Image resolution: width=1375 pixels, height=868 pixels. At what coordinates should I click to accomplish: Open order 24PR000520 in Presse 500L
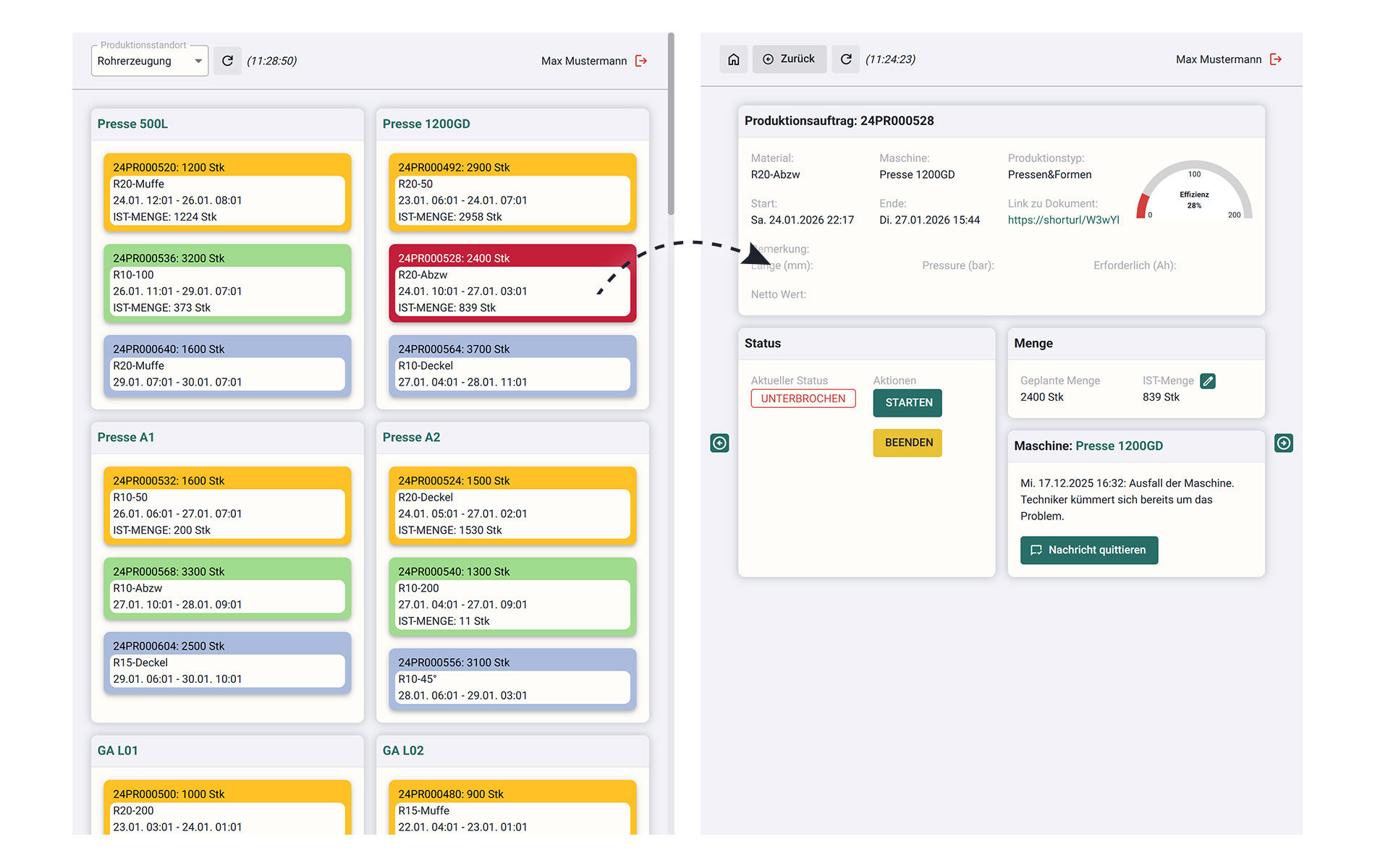tap(227, 192)
